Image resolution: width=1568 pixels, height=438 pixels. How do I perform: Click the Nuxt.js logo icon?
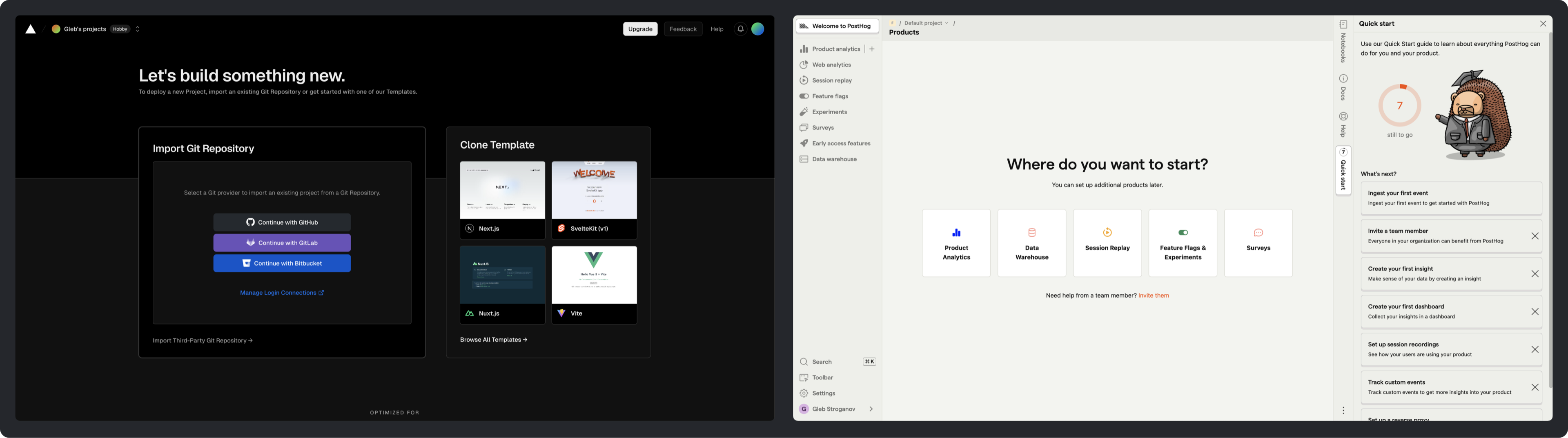click(469, 313)
